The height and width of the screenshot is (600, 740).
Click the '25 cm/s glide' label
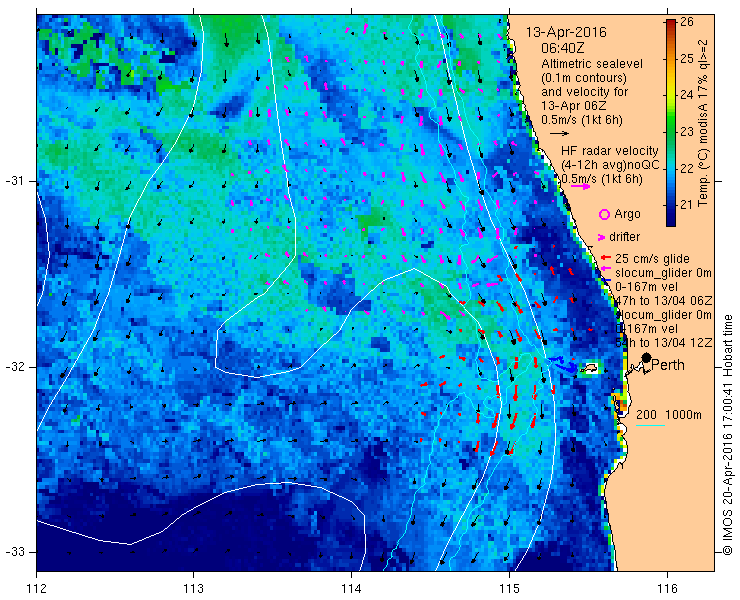pos(652,258)
